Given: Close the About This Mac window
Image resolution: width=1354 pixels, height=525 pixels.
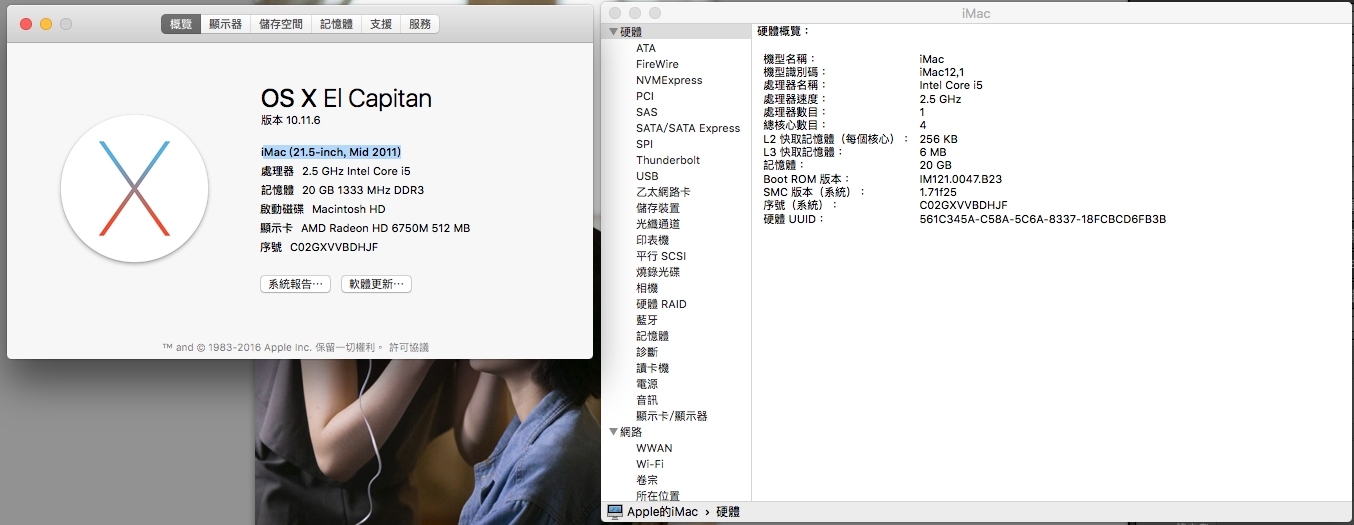Looking at the screenshot, I should coord(26,24).
